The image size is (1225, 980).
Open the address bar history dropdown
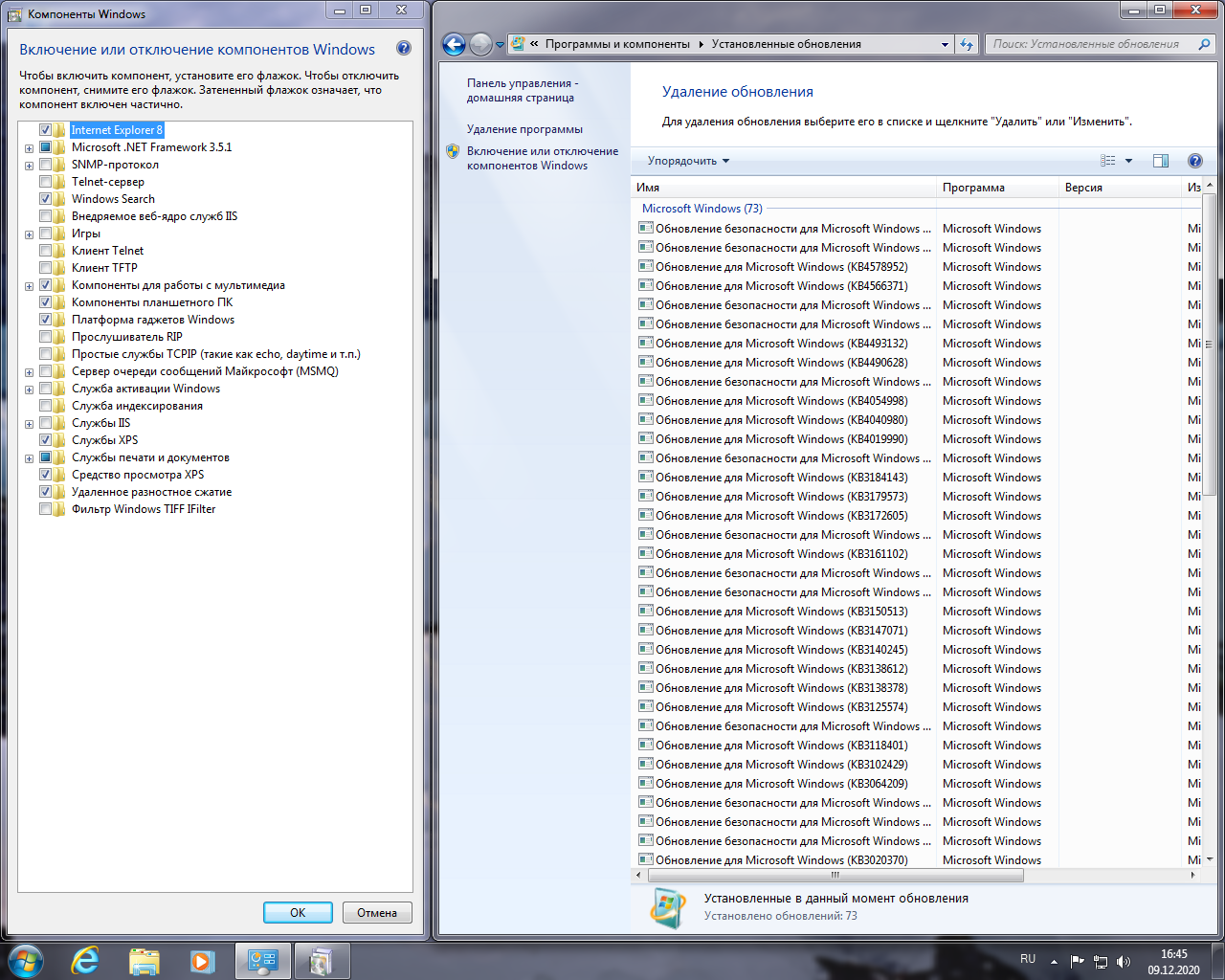[x=945, y=44]
